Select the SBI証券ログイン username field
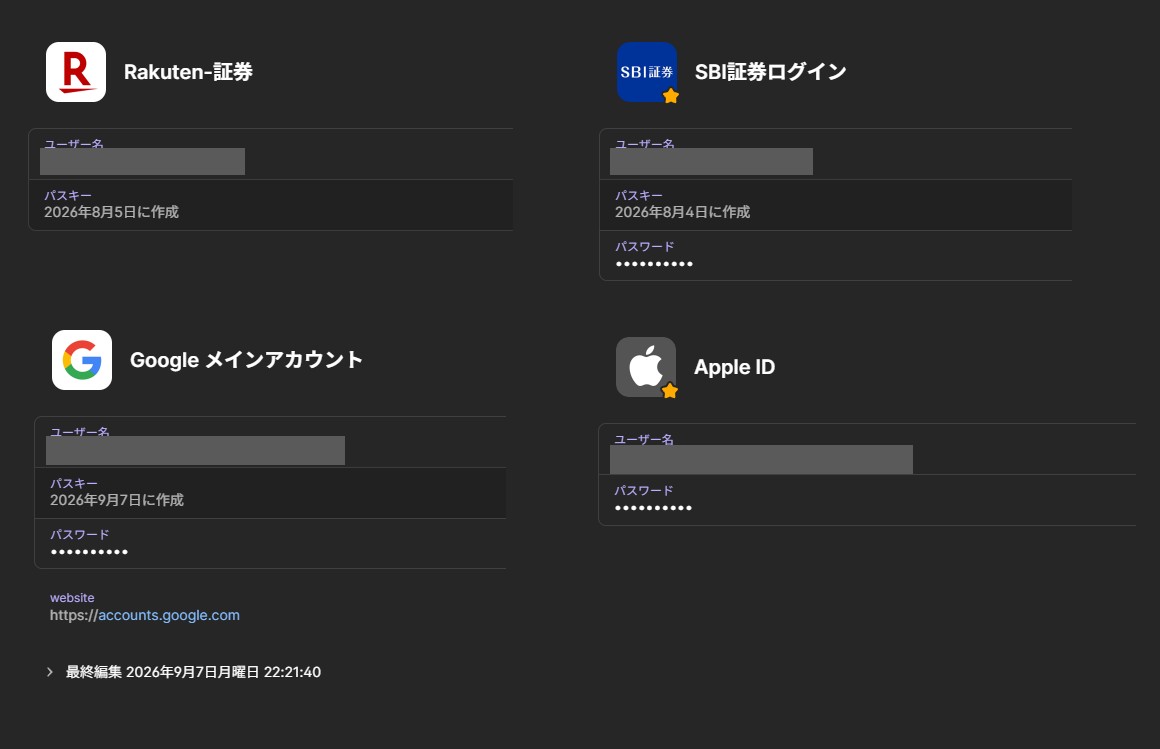Viewport: 1160px width, 749px height. (x=836, y=154)
